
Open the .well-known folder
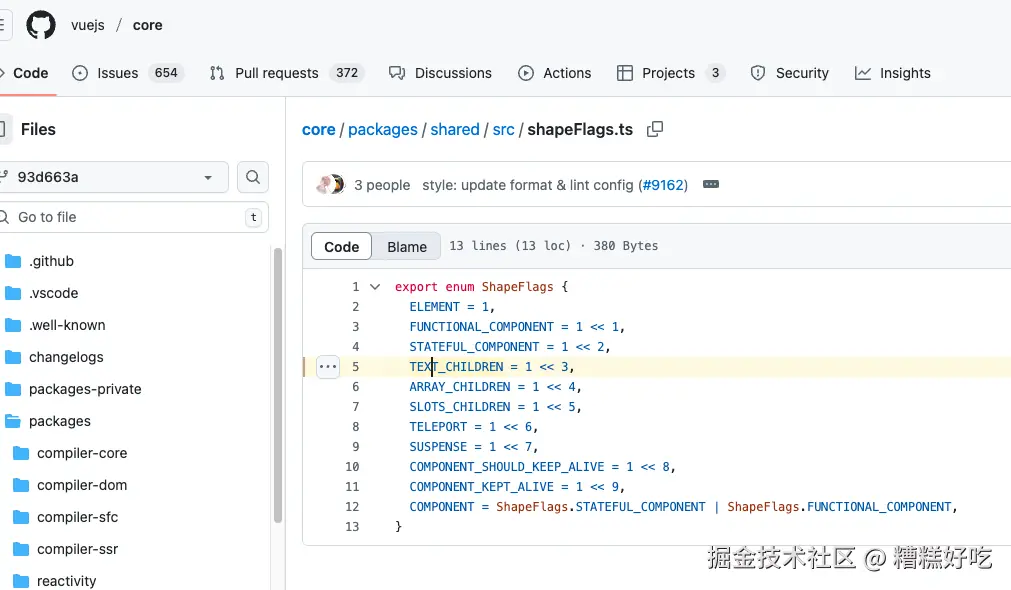[x=67, y=325]
